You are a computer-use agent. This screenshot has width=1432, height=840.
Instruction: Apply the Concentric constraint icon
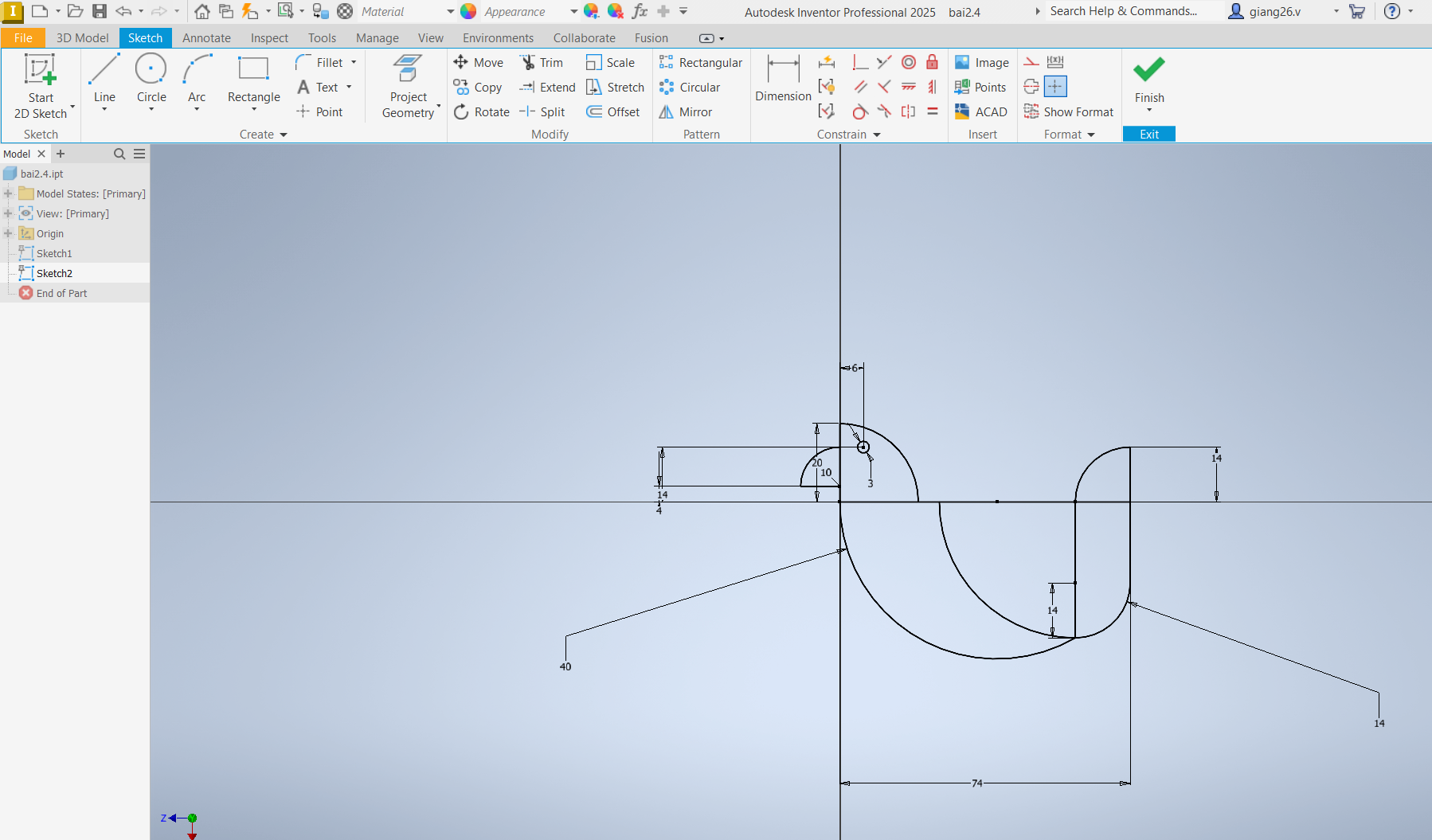click(909, 63)
